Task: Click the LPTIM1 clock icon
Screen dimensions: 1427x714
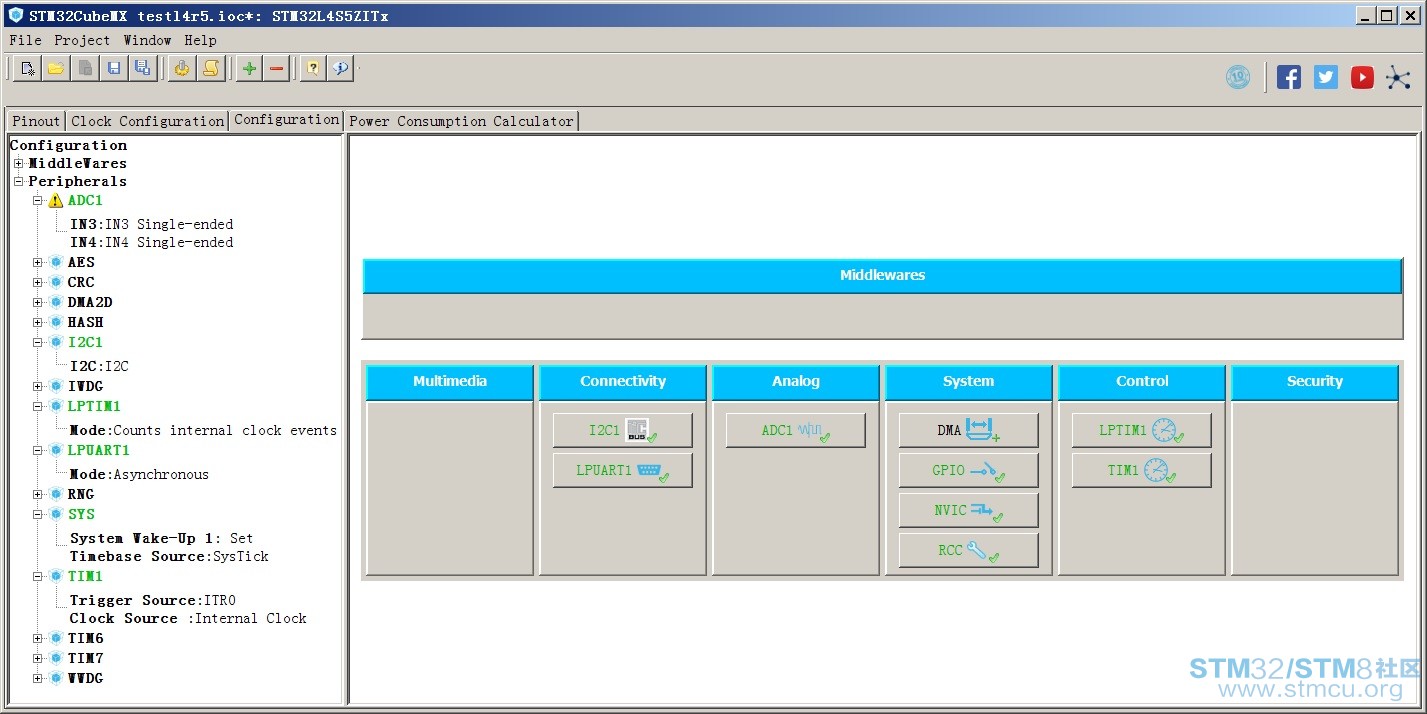Action: coord(1166,430)
